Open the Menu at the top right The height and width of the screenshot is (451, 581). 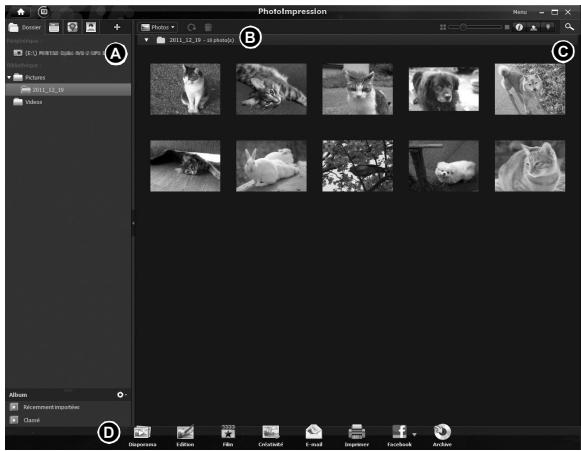pyautogui.click(x=519, y=12)
